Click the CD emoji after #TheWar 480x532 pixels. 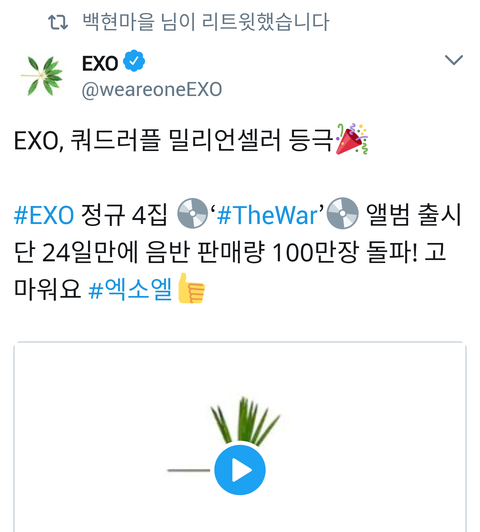[342, 213]
